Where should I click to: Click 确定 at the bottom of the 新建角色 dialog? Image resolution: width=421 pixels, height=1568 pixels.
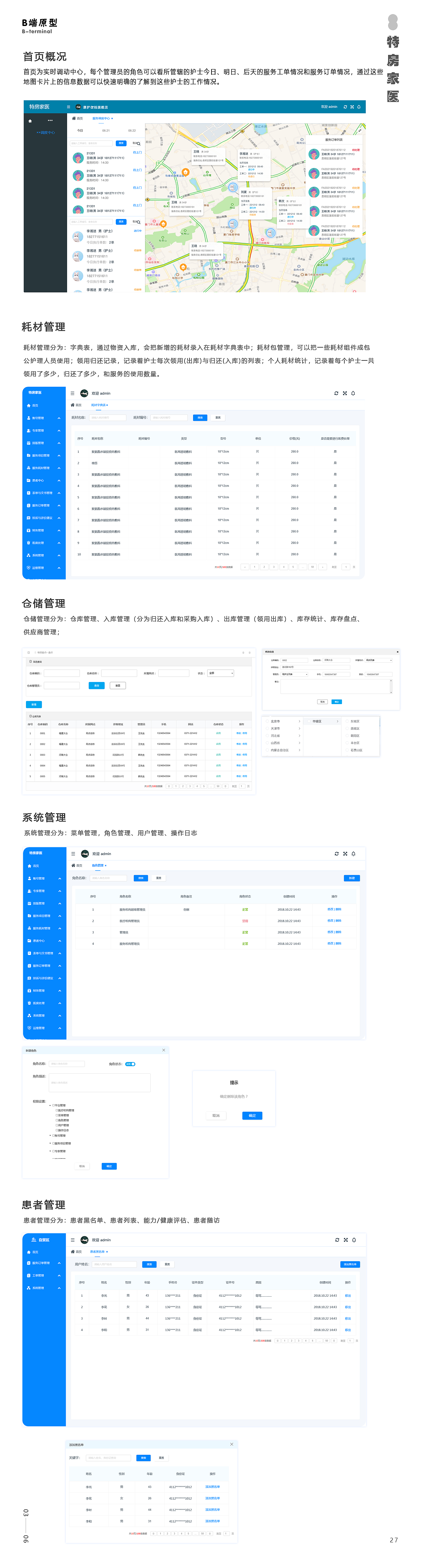pos(109,1166)
